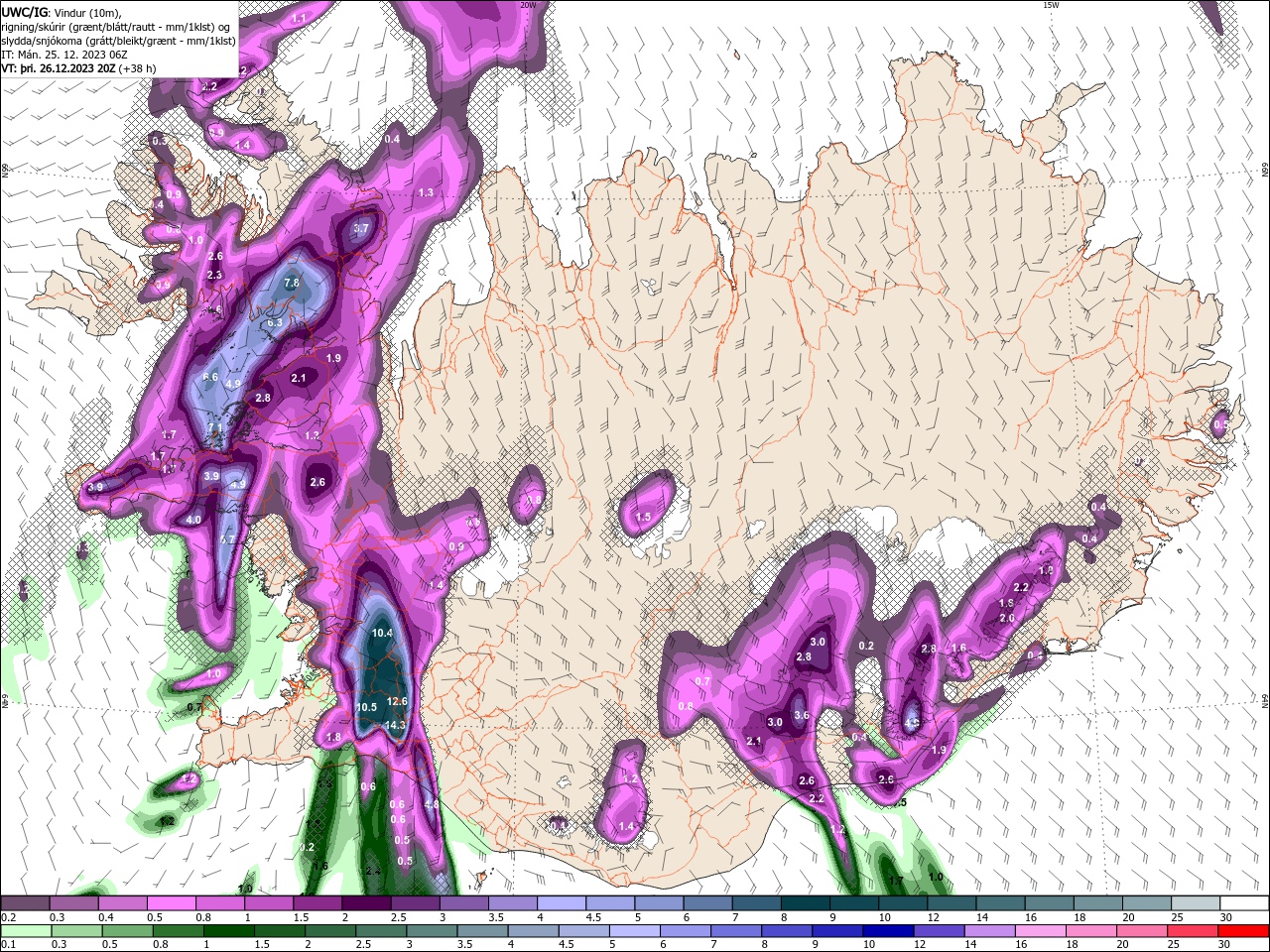Viewport: 1270px width, 952px height.
Task: Click the 3.6 precipitation value on the map
Action: click(x=803, y=715)
